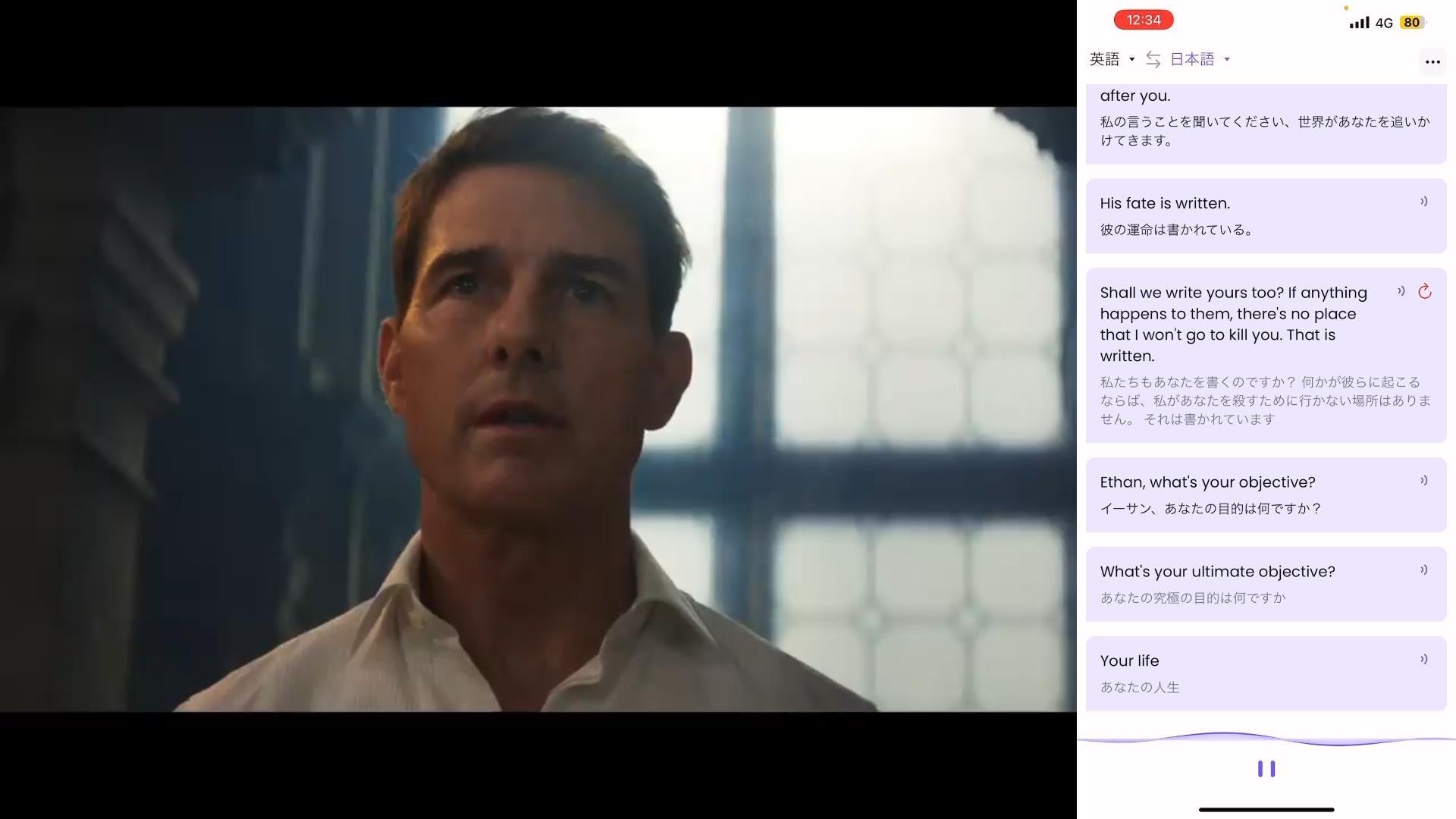
Task: Play audio for "Ethan, what's your objective?"
Action: (1423, 481)
